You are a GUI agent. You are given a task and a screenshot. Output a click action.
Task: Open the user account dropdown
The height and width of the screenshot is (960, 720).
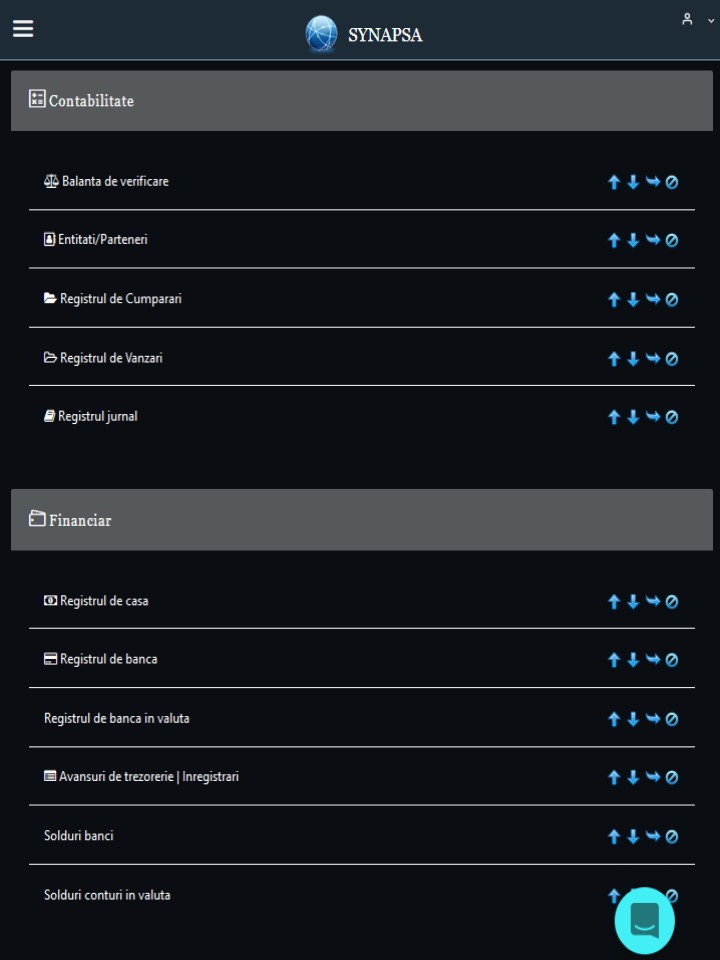click(697, 20)
